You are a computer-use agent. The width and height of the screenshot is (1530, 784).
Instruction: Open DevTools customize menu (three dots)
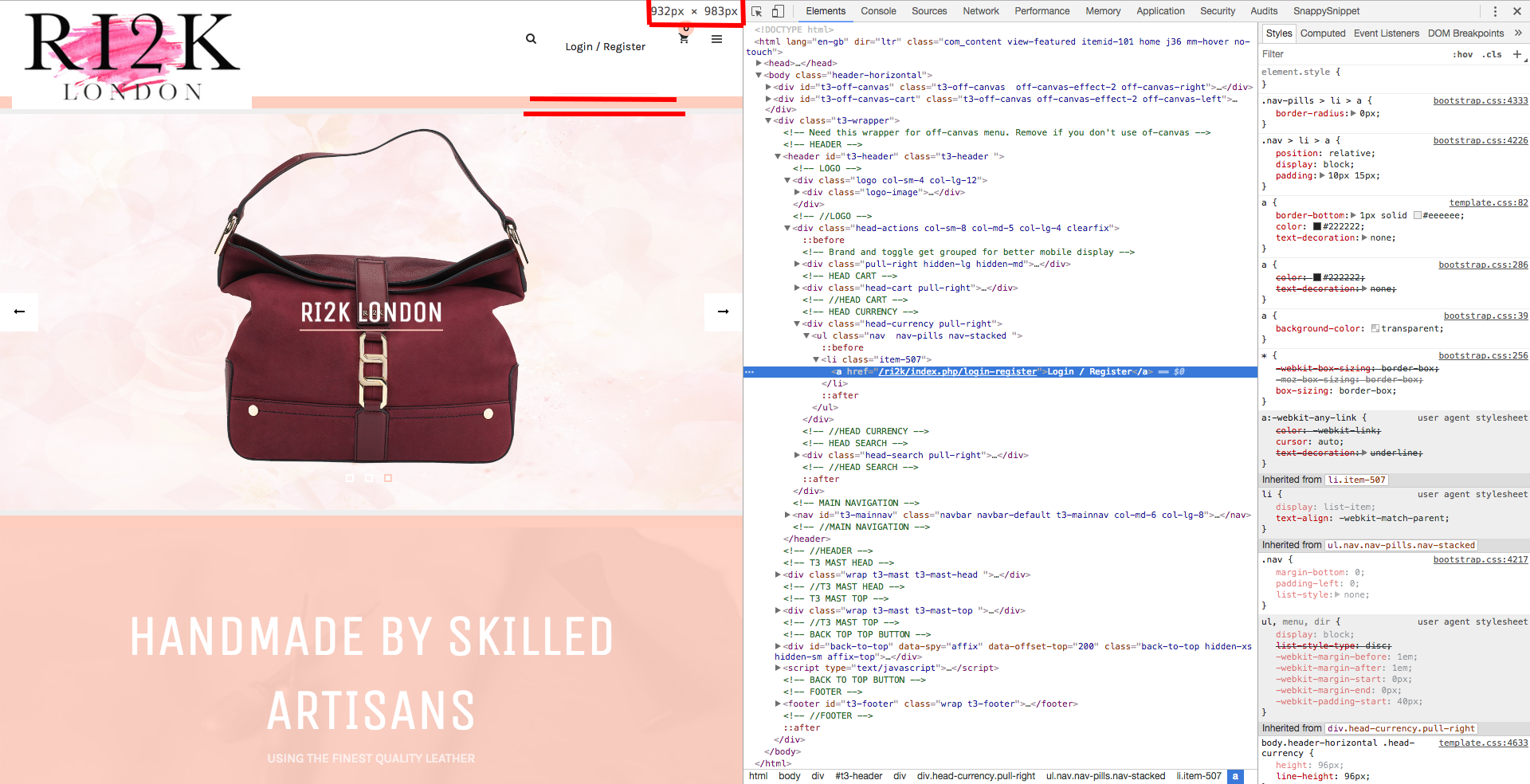pyautogui.click(x=1495, y=11)
